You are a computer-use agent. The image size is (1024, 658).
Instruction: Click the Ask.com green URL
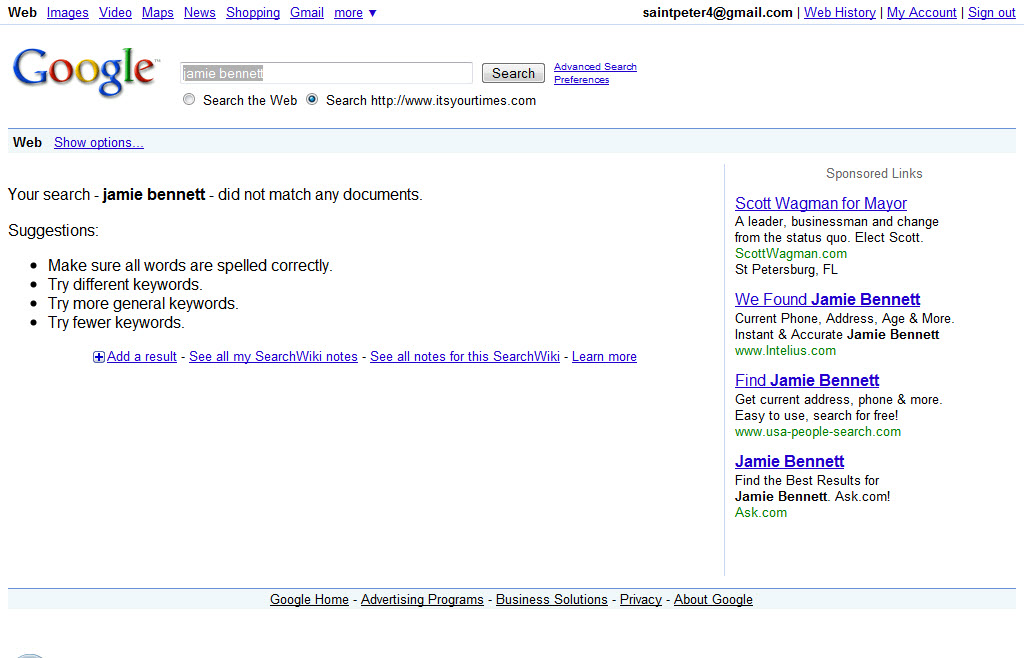[x=761, y=512]
